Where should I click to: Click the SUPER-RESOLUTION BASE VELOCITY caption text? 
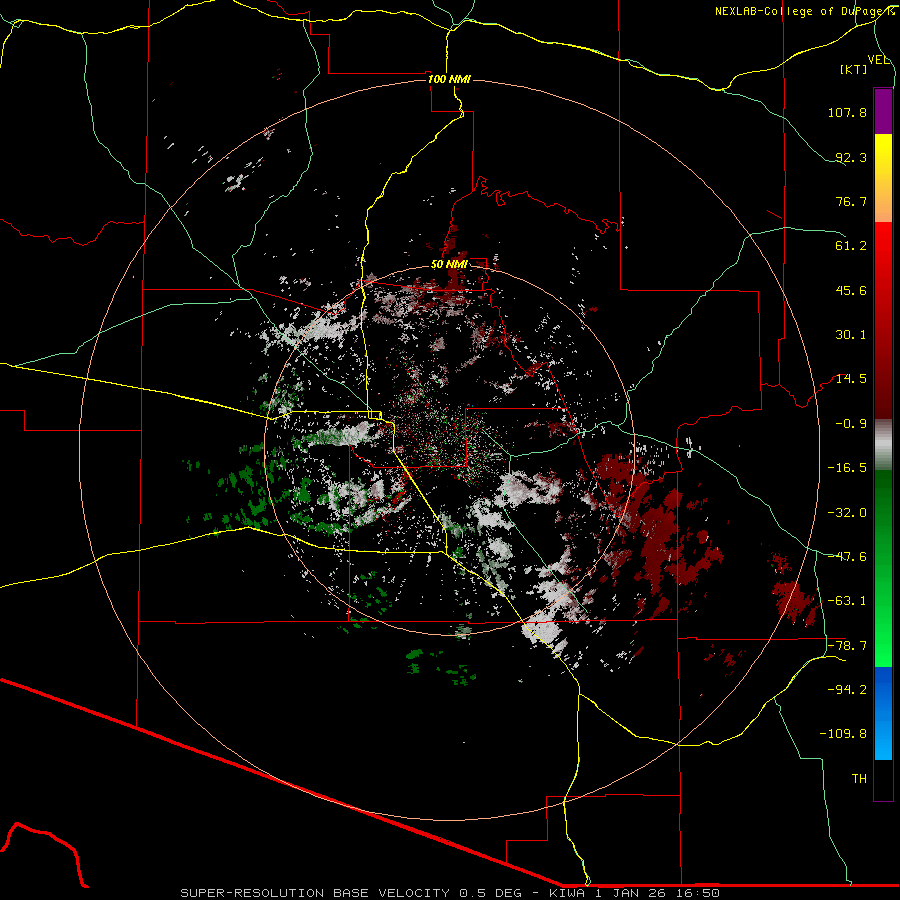315,893
